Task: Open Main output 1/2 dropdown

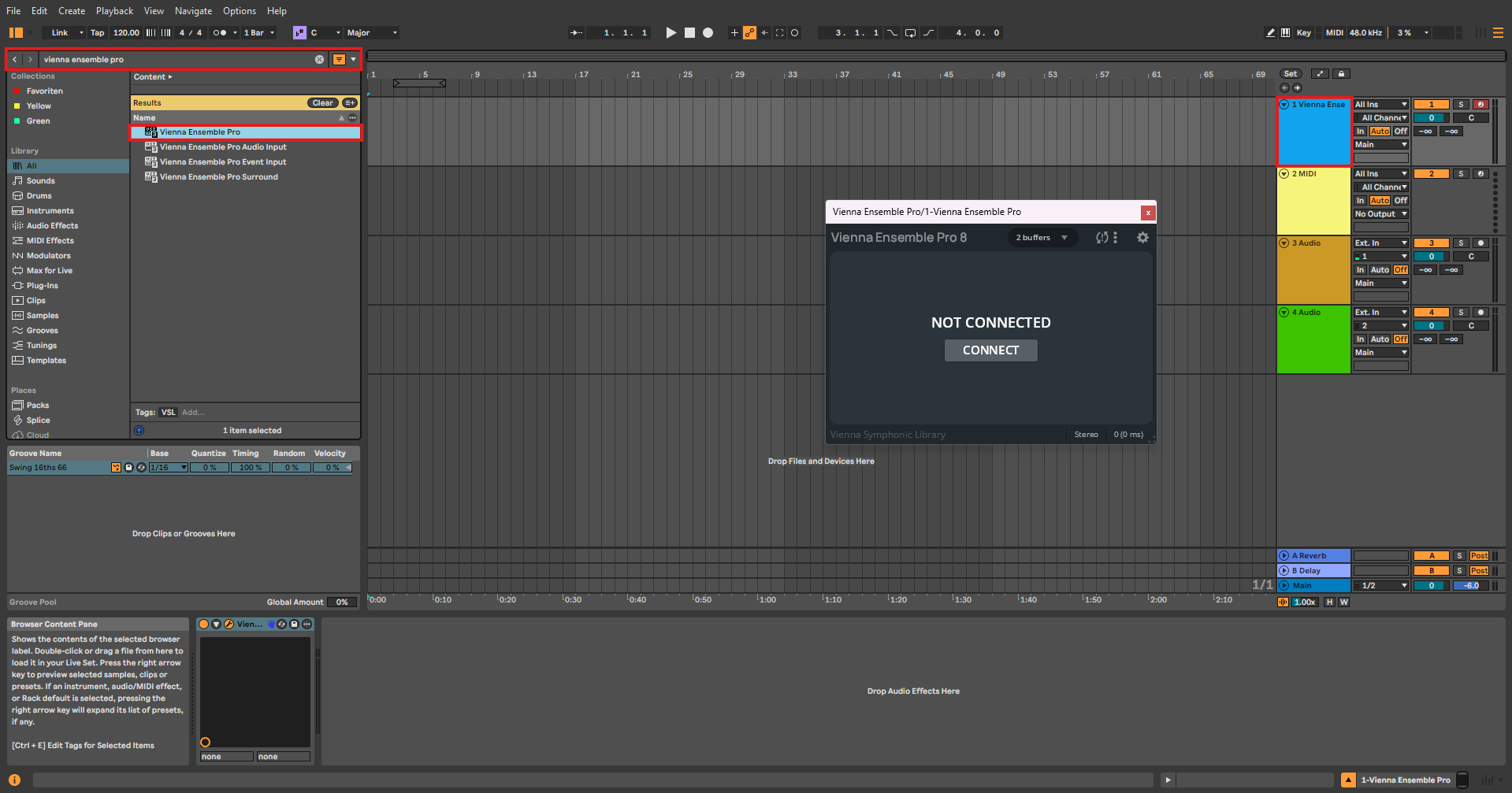Action: 1380,586
